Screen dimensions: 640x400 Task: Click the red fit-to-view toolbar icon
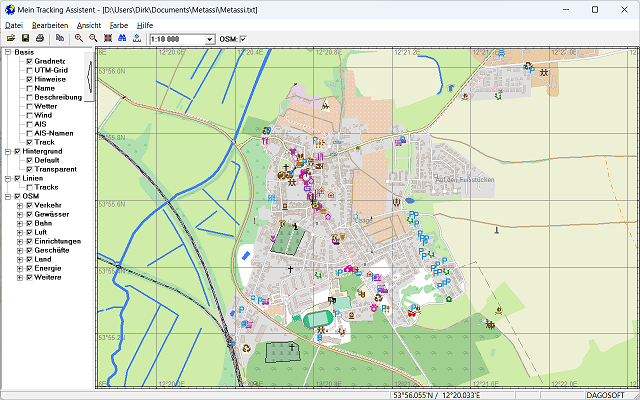(x=108, y=38)
